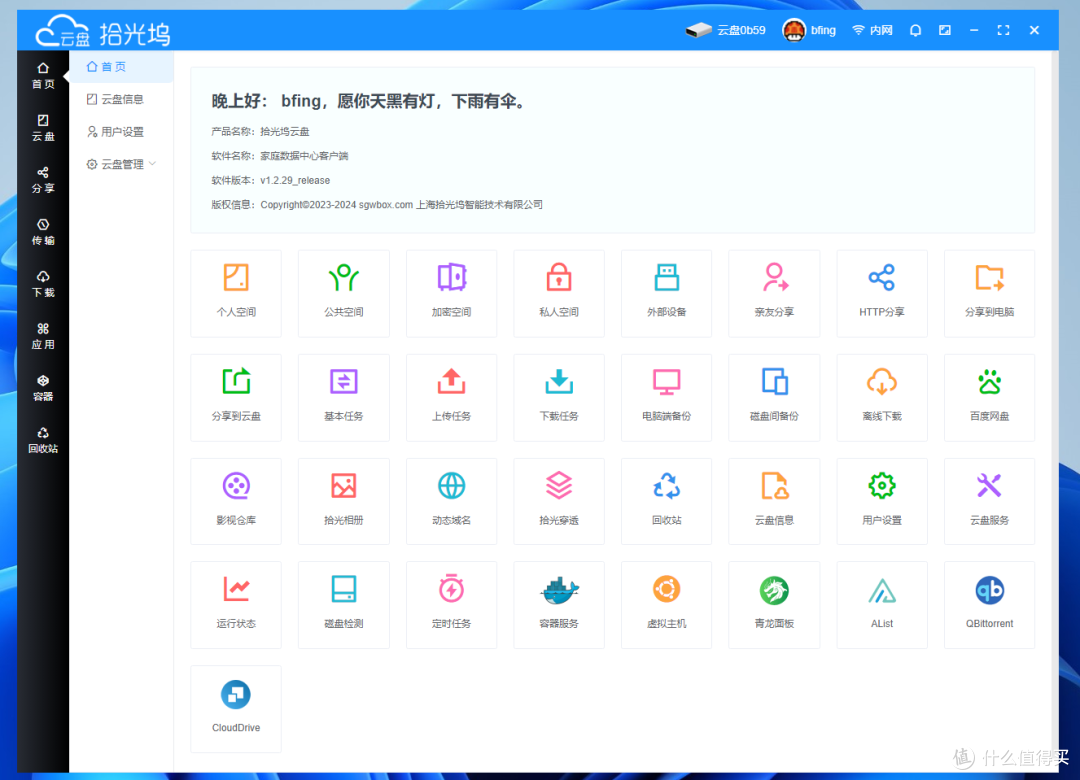This screenshot has height=780, width=1080.
Task: Open the 分享到电脑 tile
Action: pyautogui.click(x=989, y=293)
